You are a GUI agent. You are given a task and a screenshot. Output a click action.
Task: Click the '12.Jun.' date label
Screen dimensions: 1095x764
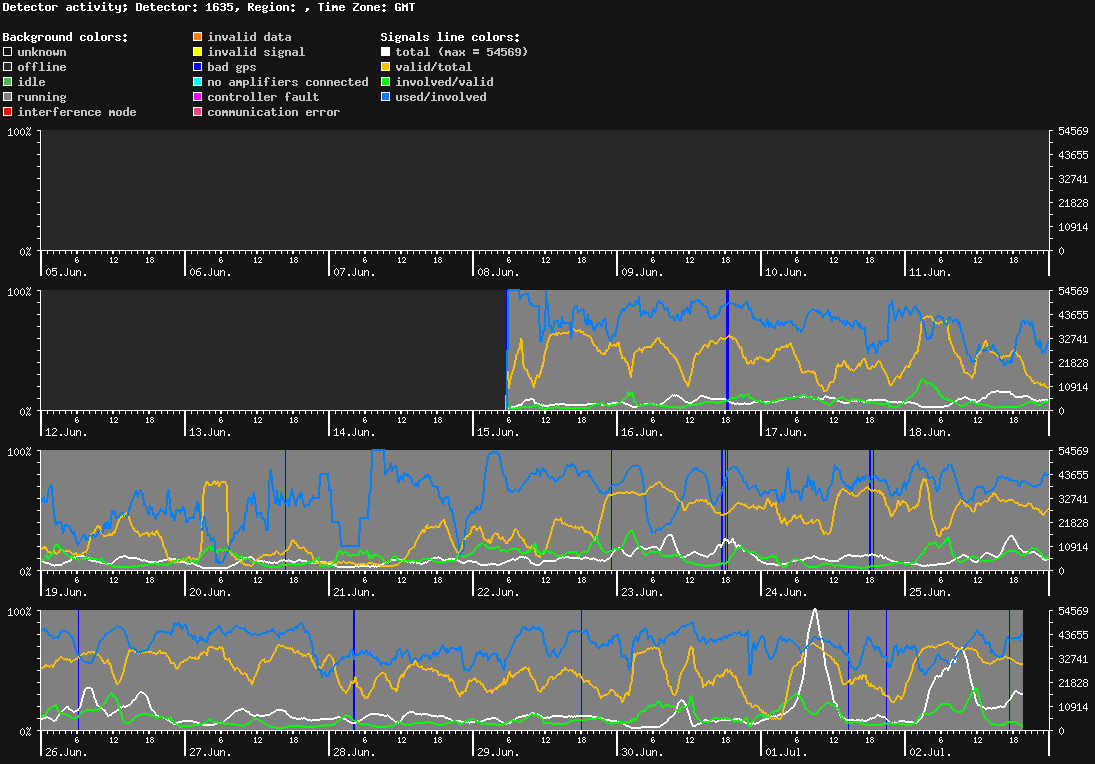(66, 432)
